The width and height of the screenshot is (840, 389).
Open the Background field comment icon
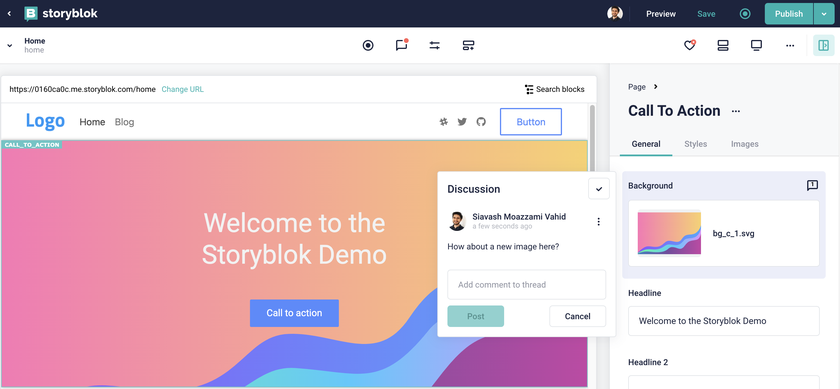[813, 185]
